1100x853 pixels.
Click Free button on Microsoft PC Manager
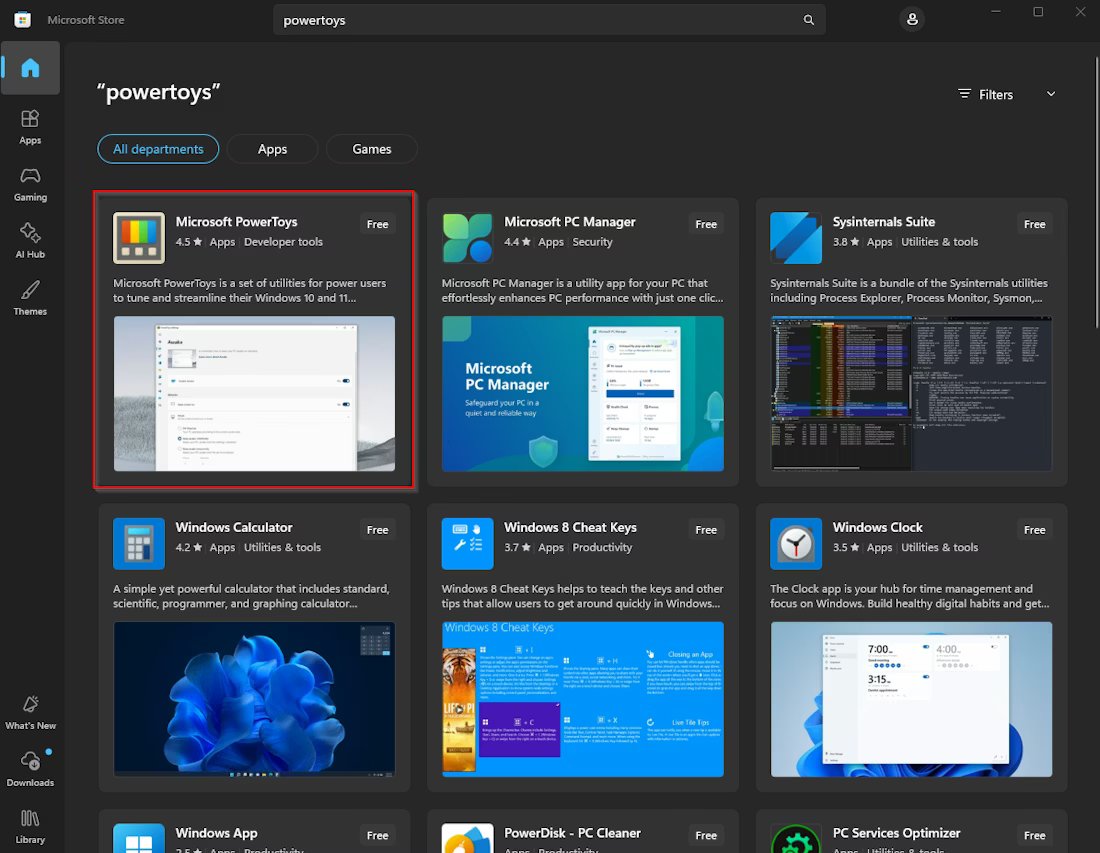pos(706,224)
